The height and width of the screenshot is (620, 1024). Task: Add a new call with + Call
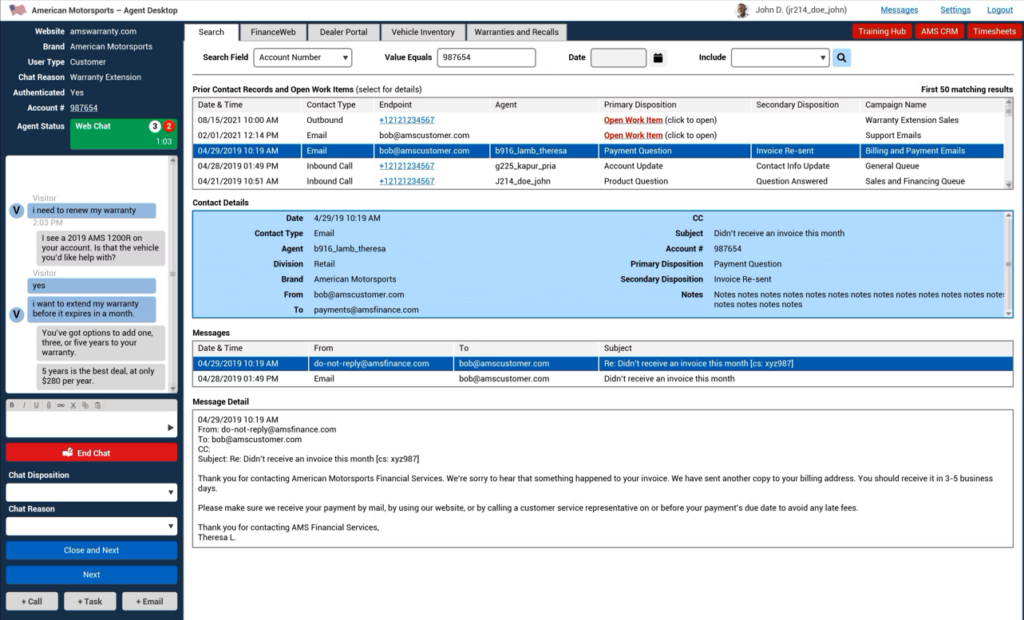pyautogui.click(x=32, y=601)
